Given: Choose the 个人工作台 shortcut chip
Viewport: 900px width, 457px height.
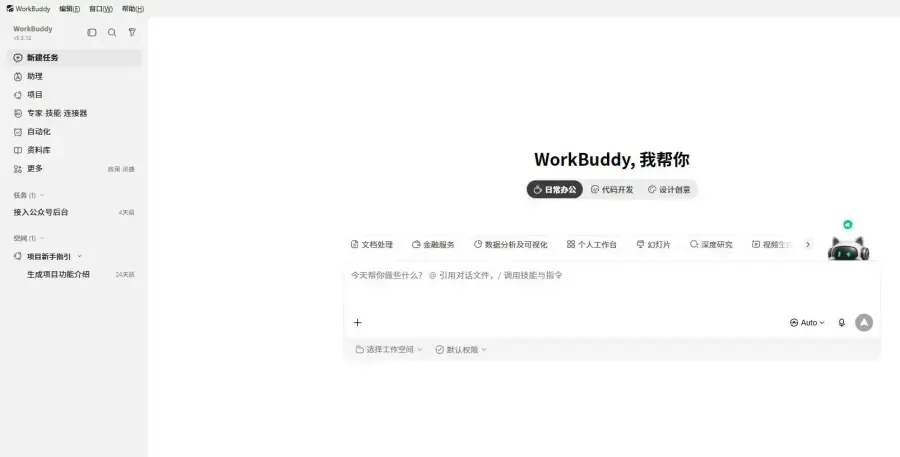Looking at the screenshot, I should [592, 245].
